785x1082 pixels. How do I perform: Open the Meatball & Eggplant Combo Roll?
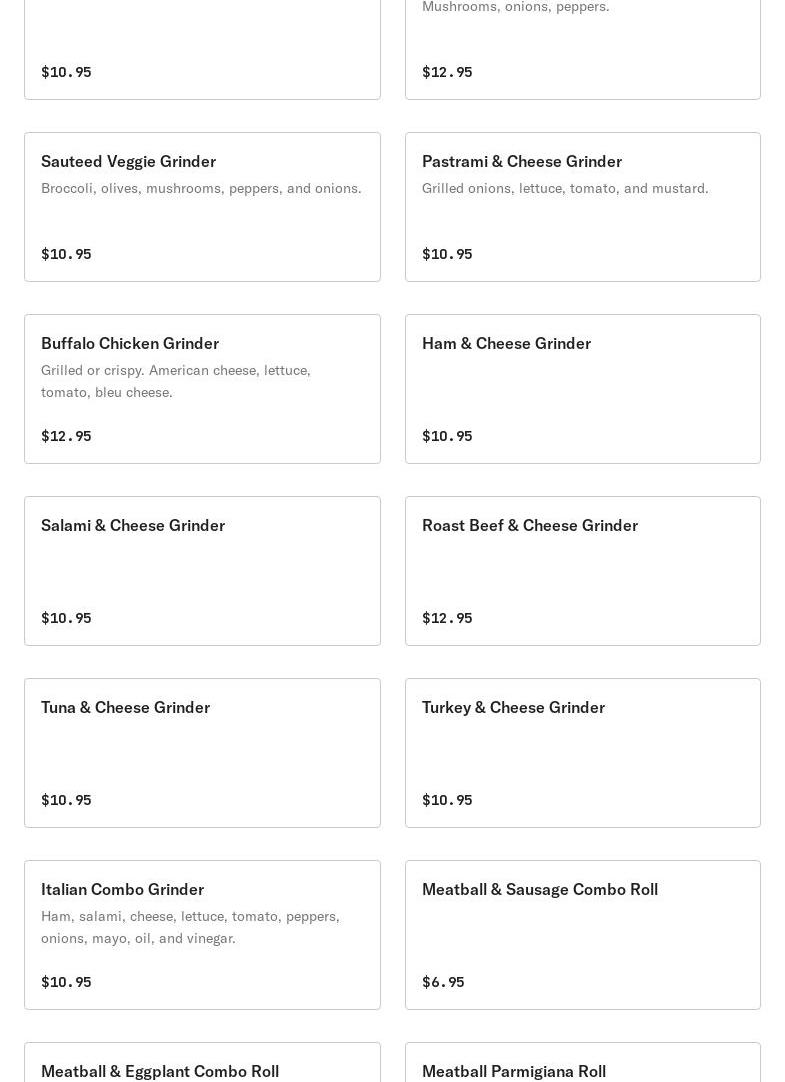[x=160, y=1070]
